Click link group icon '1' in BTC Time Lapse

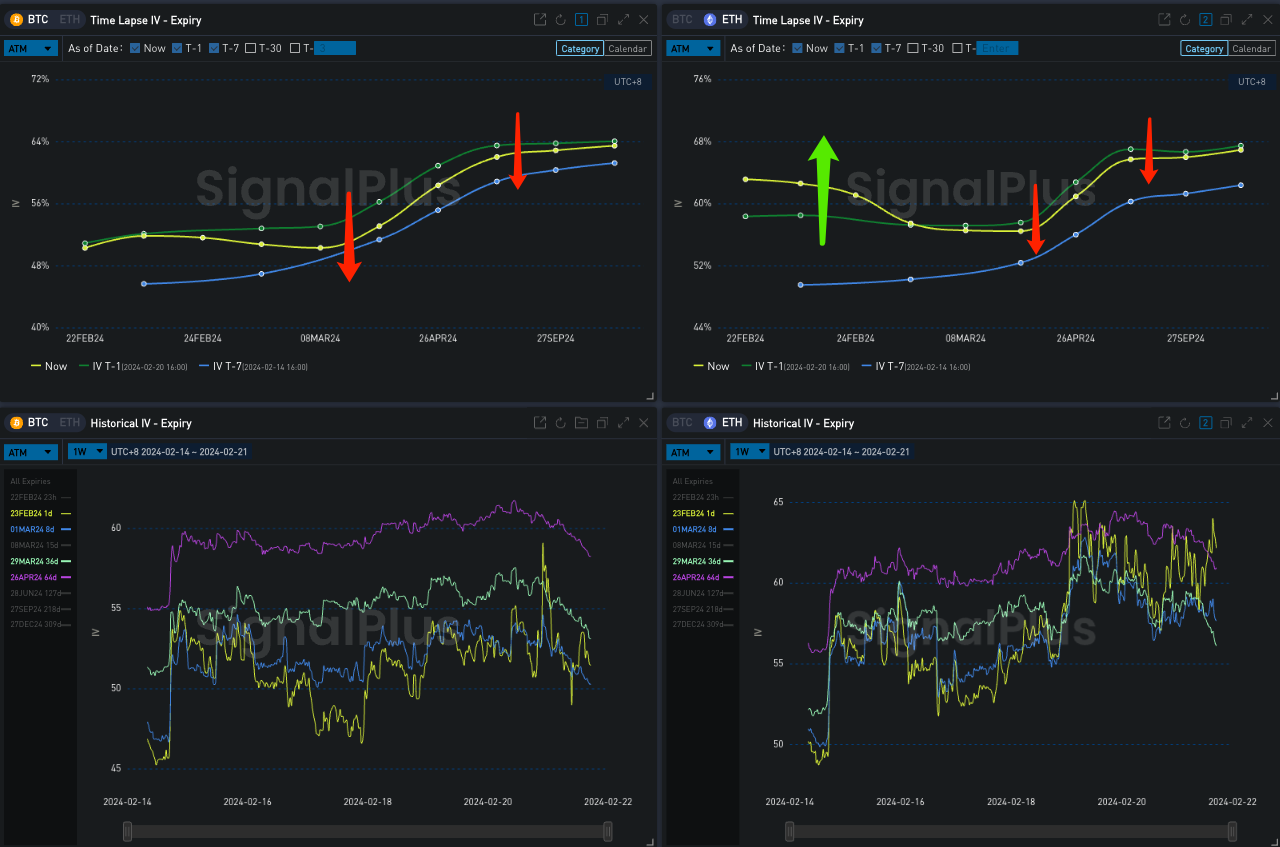tap(582, 20)
